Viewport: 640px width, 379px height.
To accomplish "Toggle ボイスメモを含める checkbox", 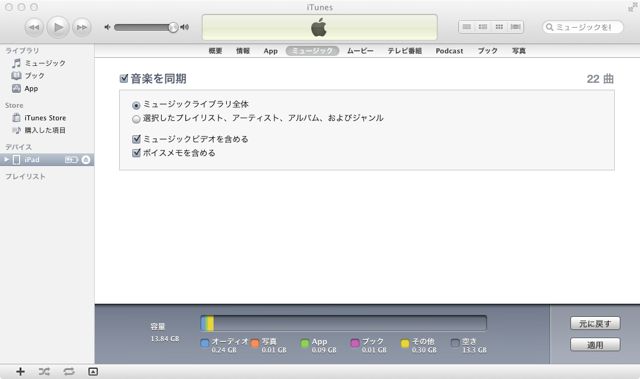I will tap(137, 153).
